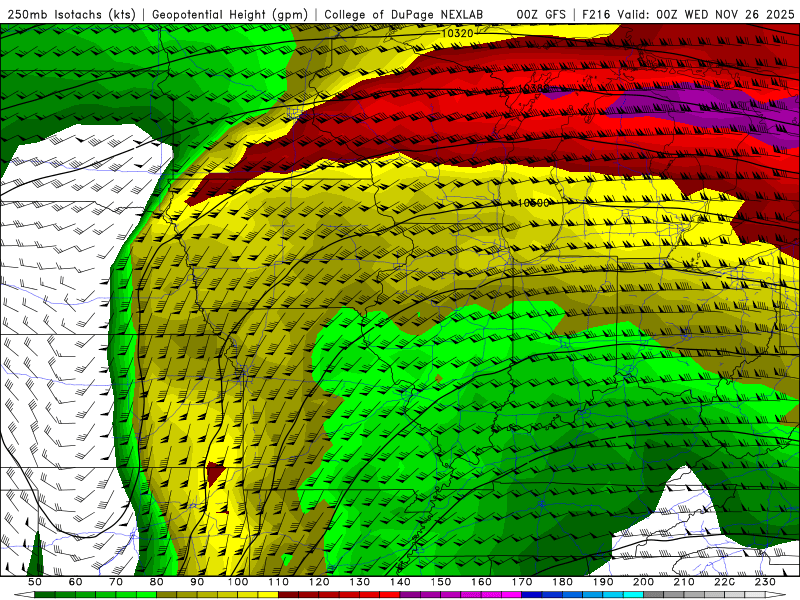Click the '00Z GFS' model run label

point(541,15)
